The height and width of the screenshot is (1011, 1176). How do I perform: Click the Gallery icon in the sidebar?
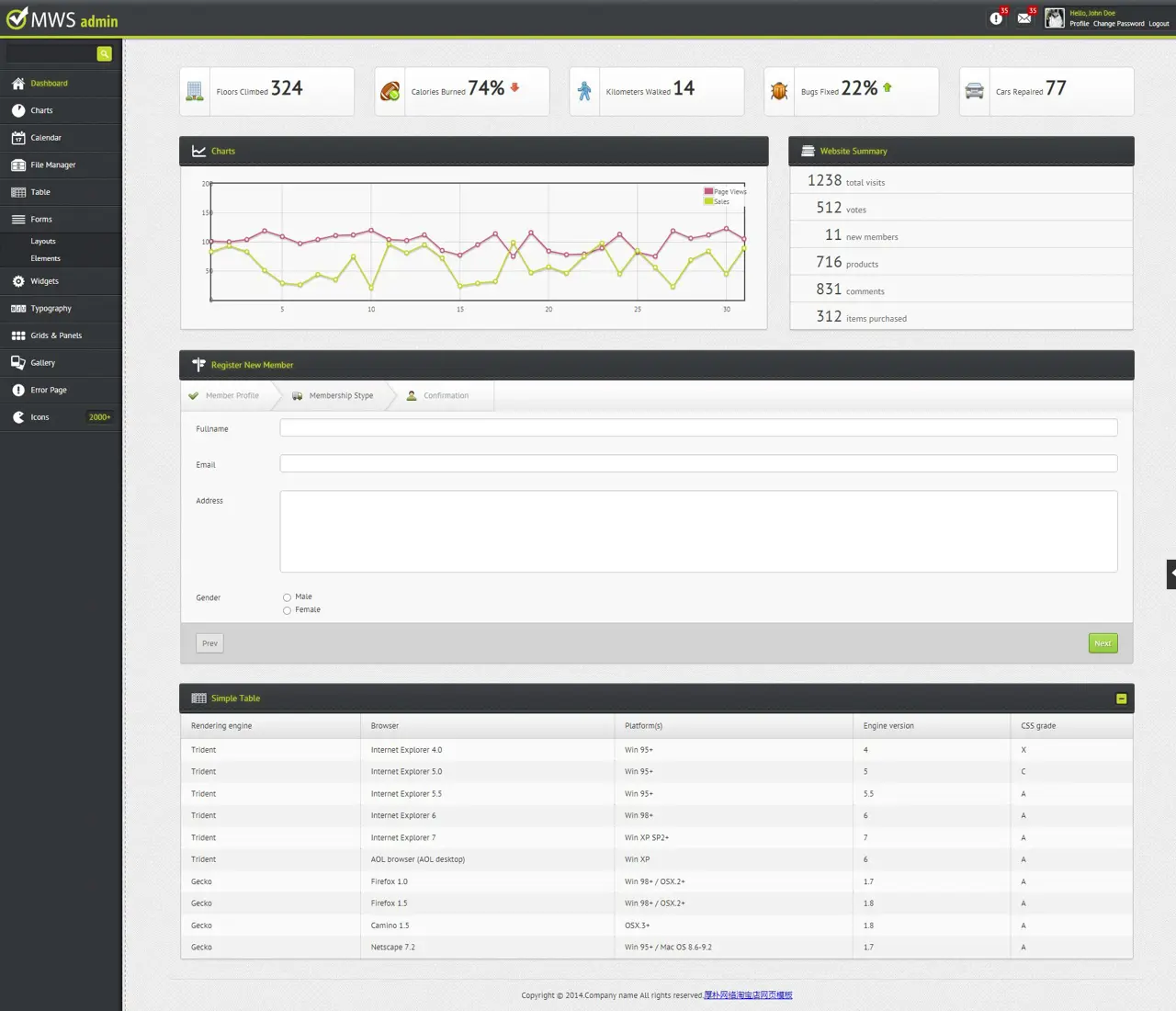tap(18, 363)
